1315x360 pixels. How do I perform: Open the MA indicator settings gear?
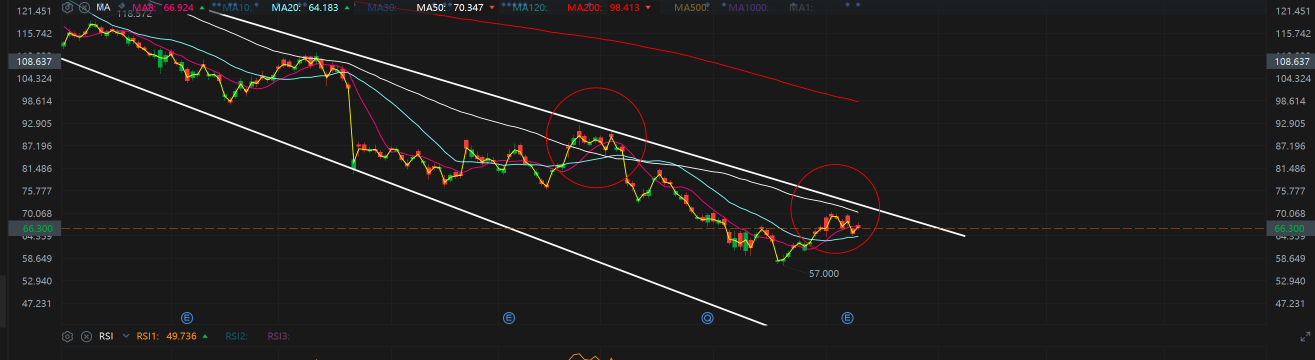[67, 7]
